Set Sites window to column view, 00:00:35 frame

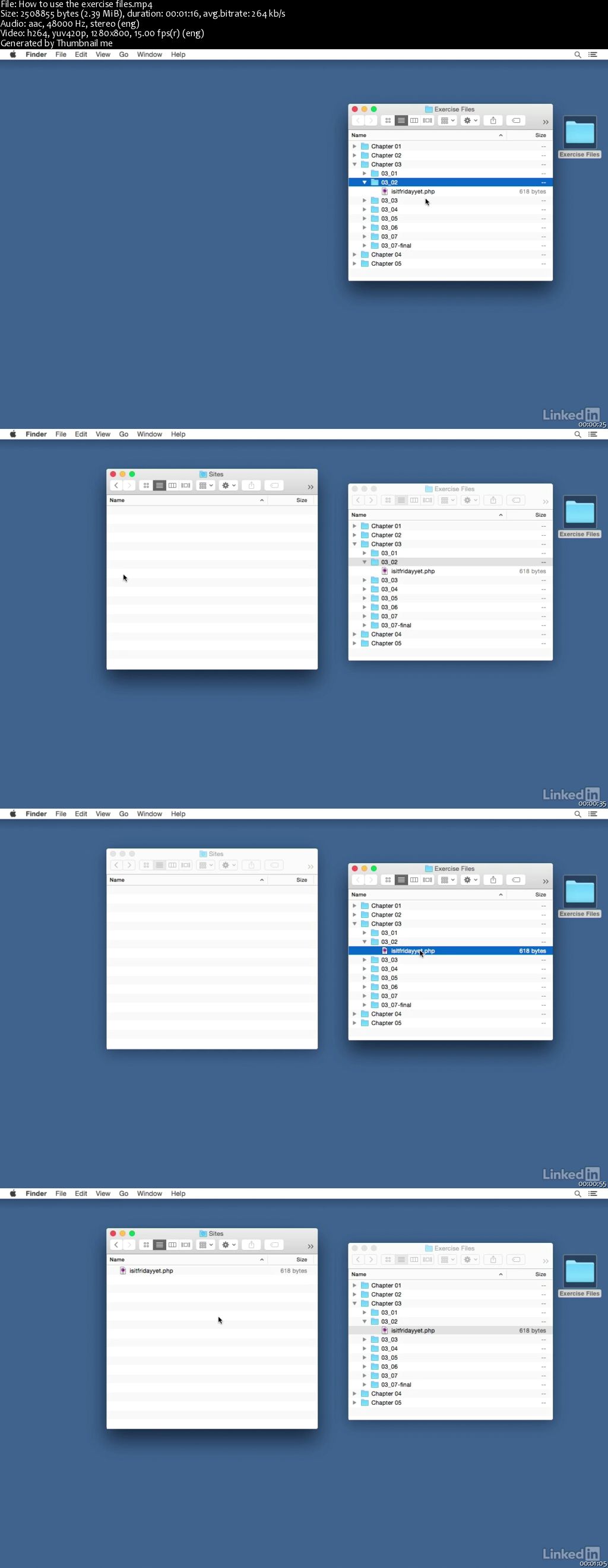click(x=172, y=485)
